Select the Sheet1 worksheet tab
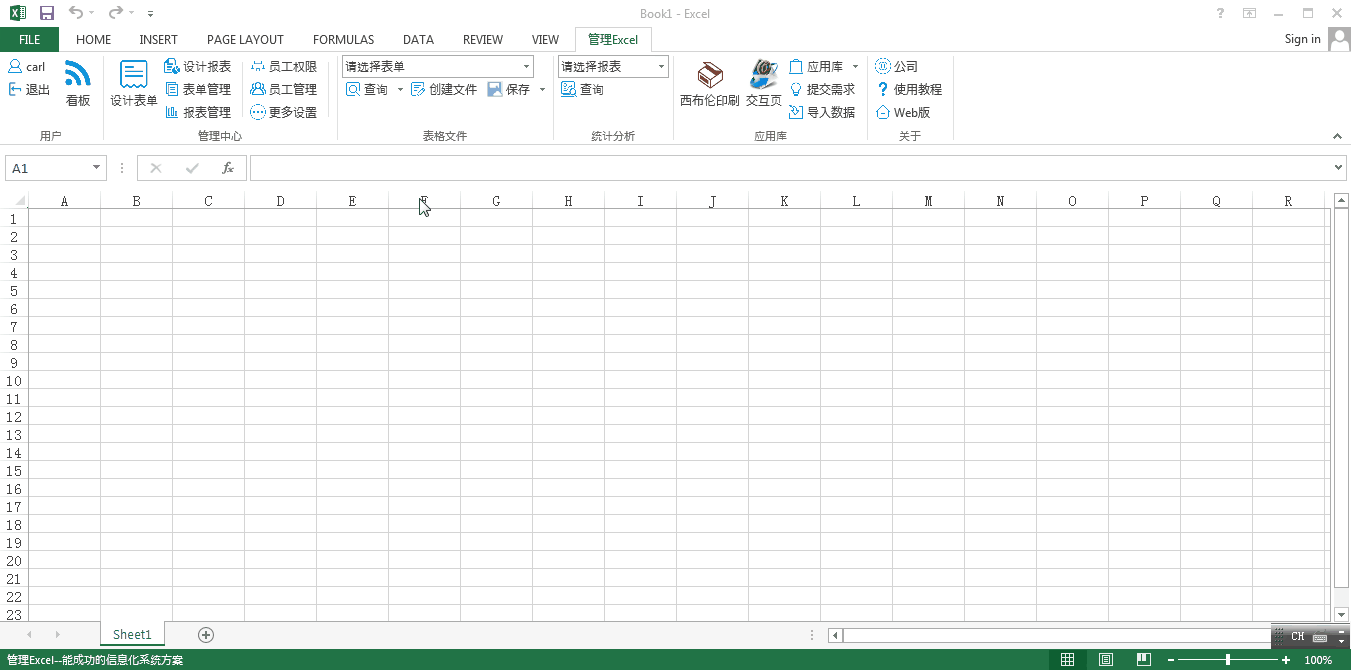The width and height of the screenshot is (1351, 670). coord(132,634)
